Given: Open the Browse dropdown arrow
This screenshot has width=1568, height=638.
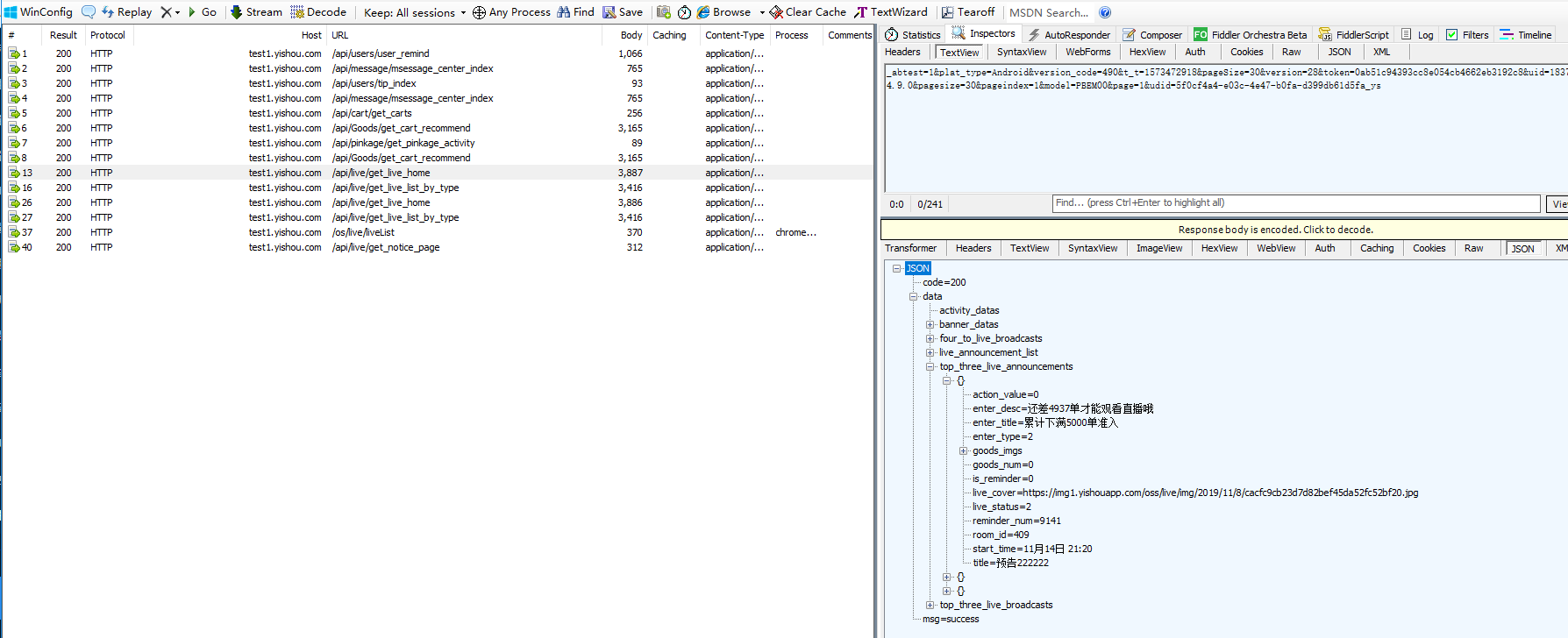Looking at the screenshot, I should click(762, 12).
